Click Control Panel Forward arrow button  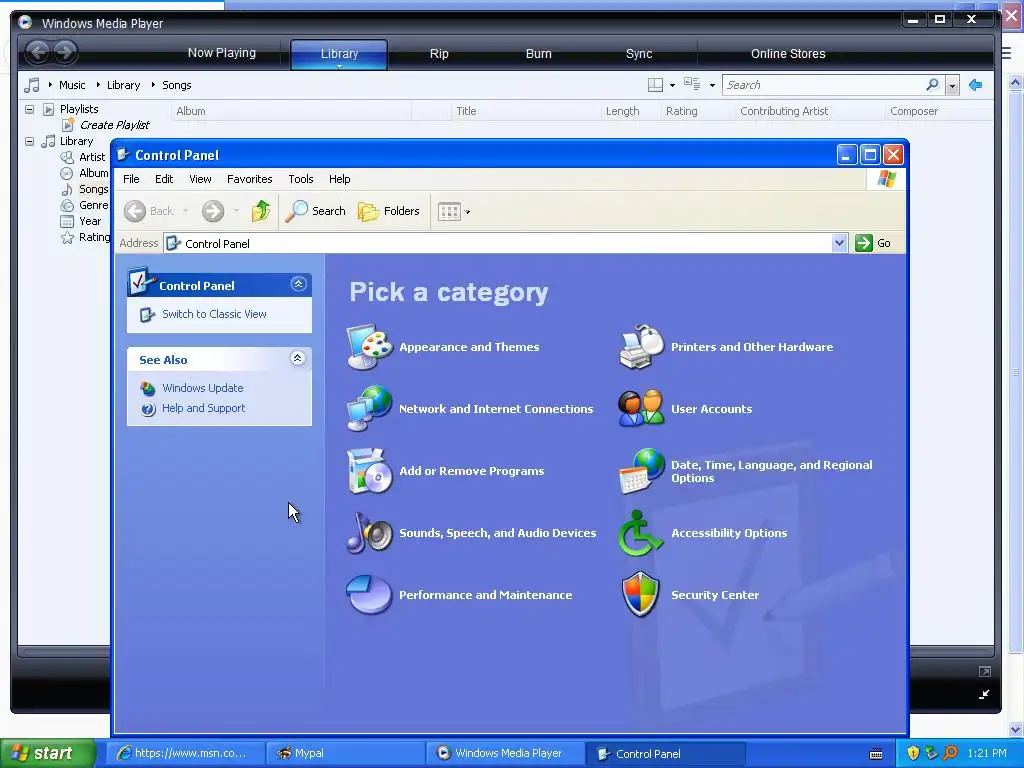click(213, 211)
